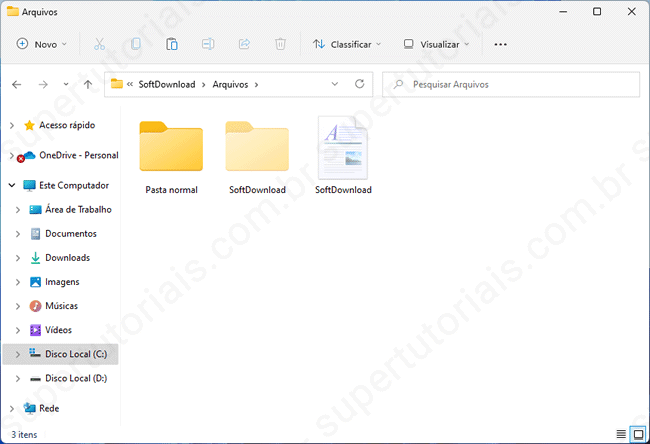Screen dimensions: 650x444
Task: Open the Visualizar view menu
Action: (x=438, y=44)
